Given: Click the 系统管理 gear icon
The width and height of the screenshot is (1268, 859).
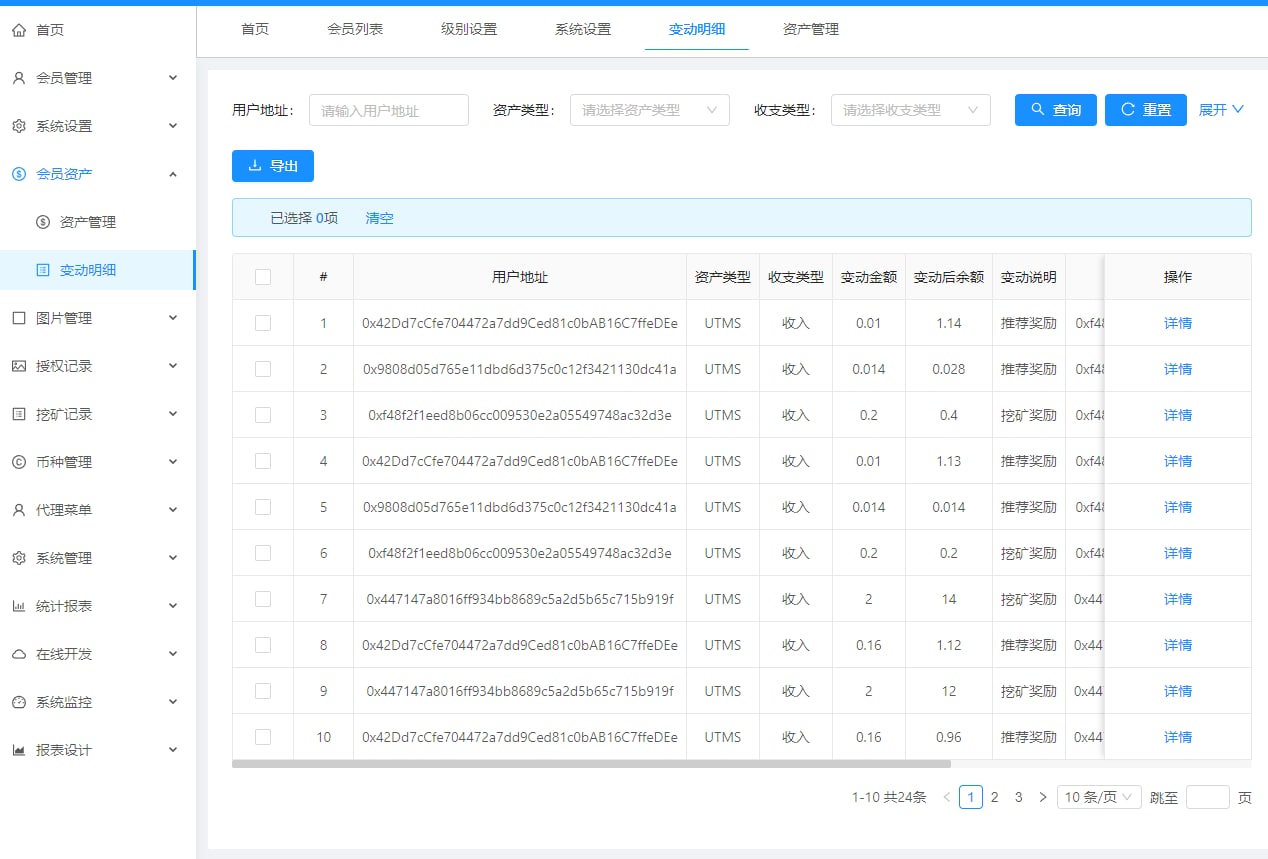Looking at the screenshot, I should click(19, 558).
